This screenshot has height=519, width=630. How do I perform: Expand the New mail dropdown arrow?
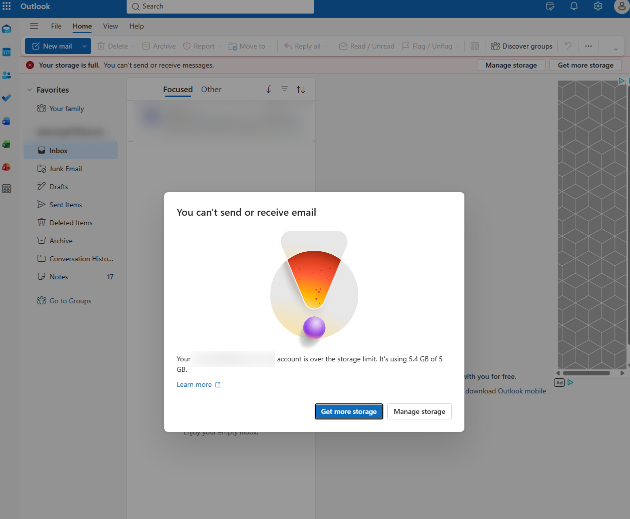(84, 46)
